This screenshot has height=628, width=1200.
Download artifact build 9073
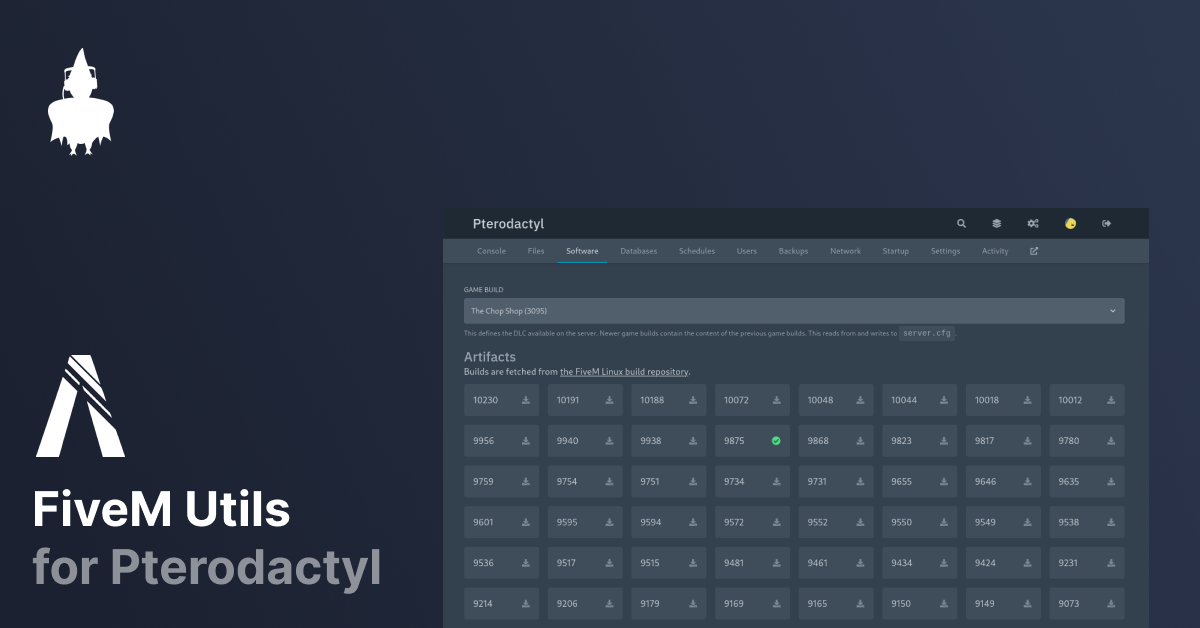point(1111,604)
